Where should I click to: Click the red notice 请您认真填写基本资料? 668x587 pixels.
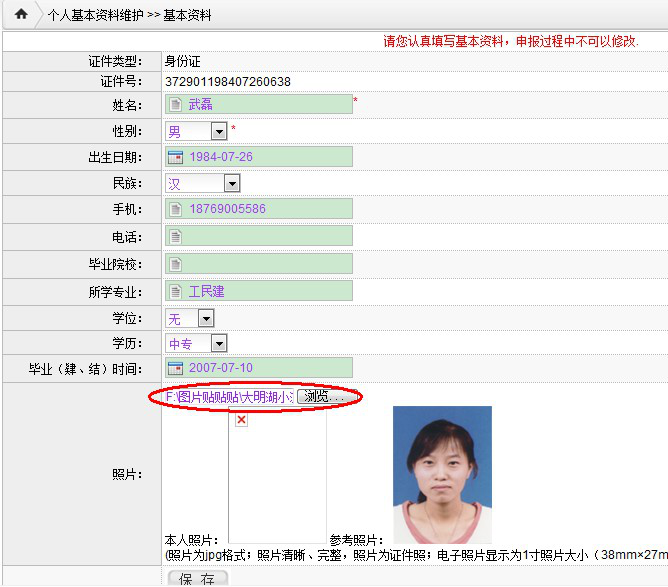pos(511,41)
